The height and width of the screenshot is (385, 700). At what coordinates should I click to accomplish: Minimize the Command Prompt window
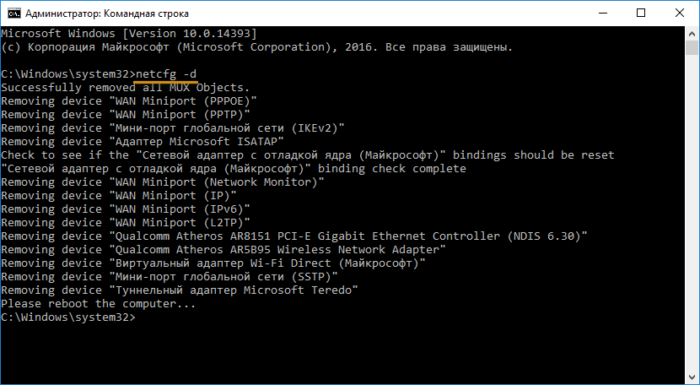click(x=602, y=13)
